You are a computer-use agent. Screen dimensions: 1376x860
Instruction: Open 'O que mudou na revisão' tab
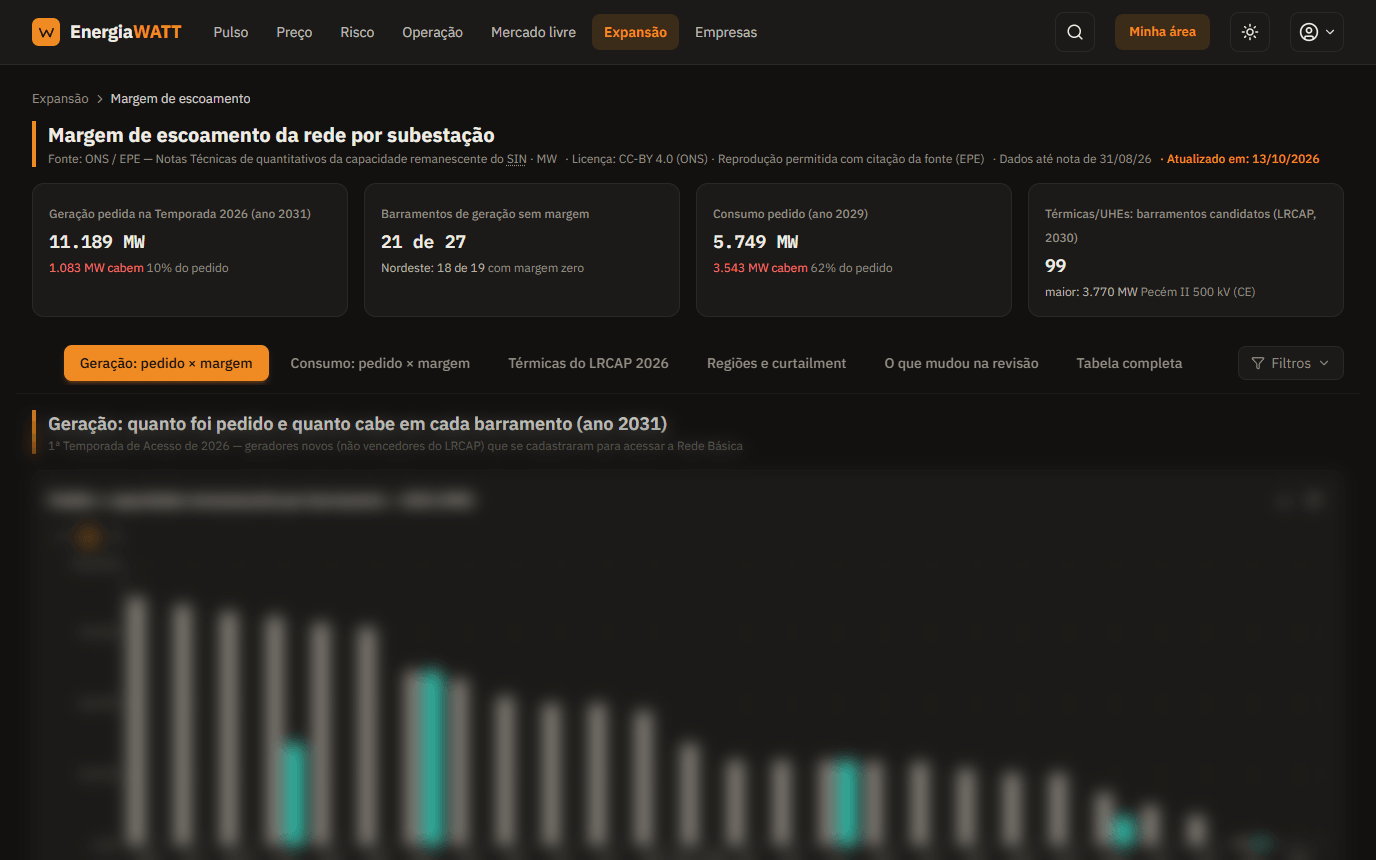click(961, 363)
